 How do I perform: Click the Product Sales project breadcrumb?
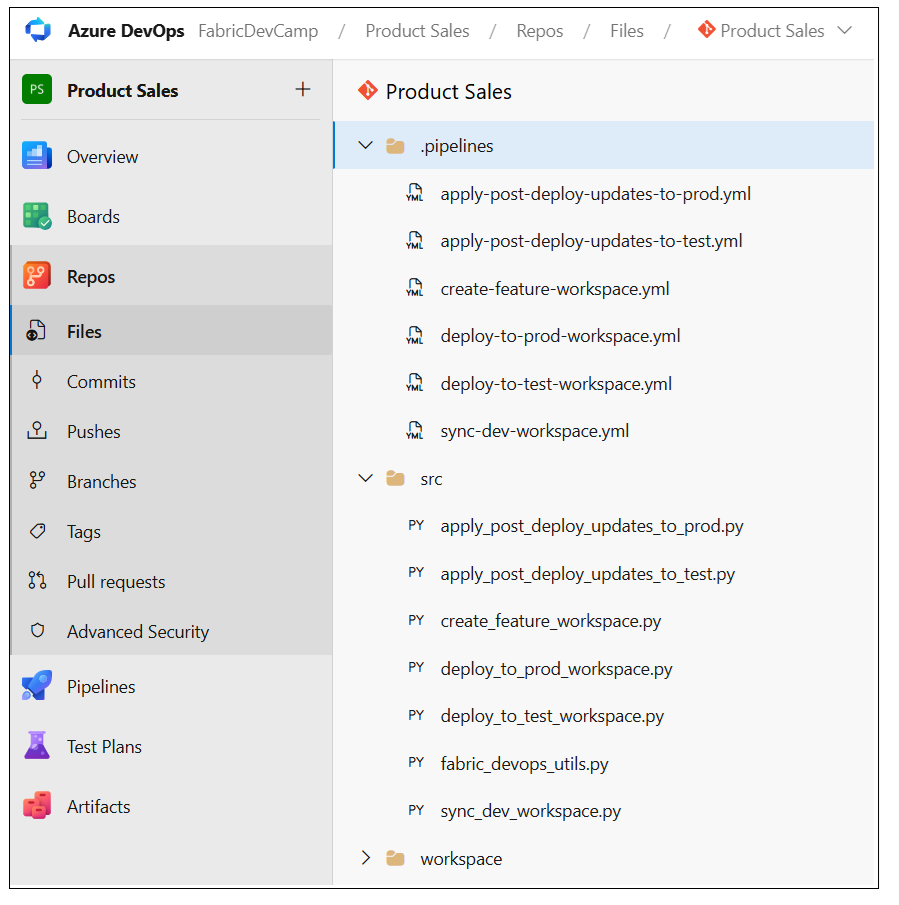417,31
